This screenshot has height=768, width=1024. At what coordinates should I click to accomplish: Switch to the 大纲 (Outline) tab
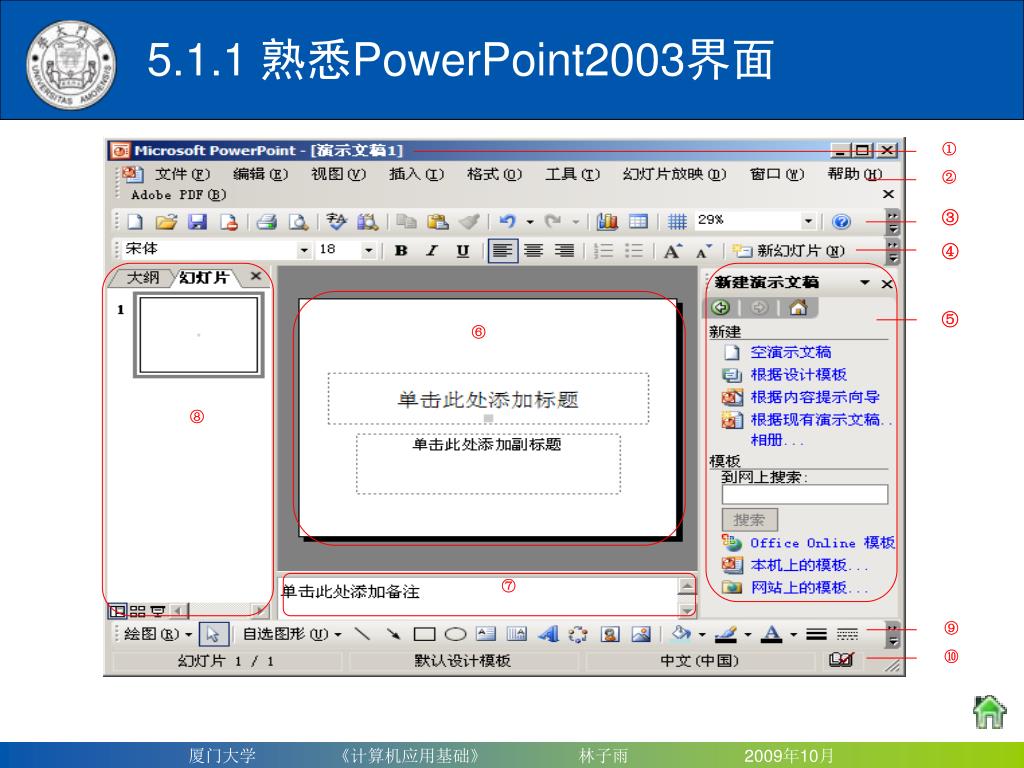point(142,278)
